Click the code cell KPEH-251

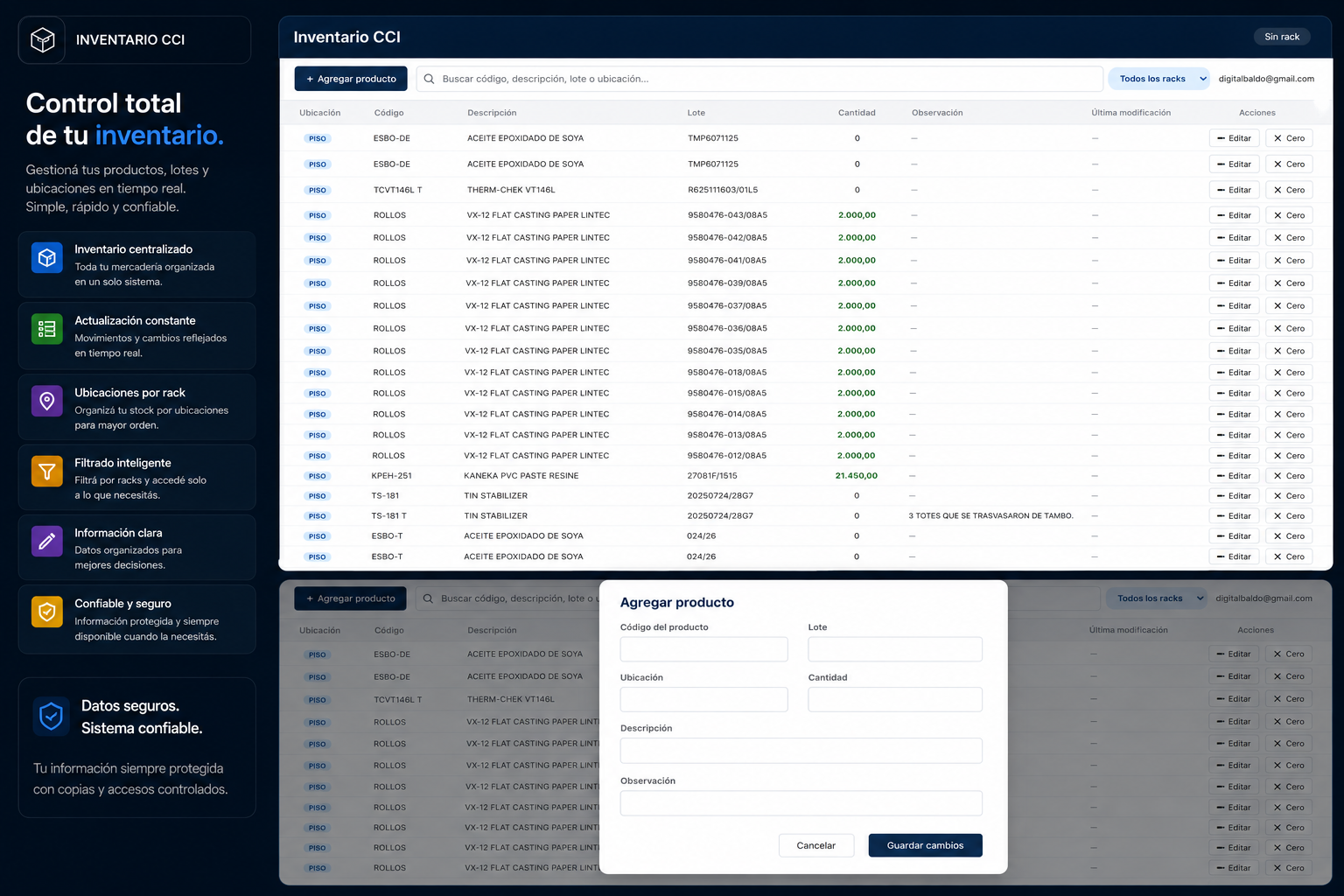[x=391, y=476]
